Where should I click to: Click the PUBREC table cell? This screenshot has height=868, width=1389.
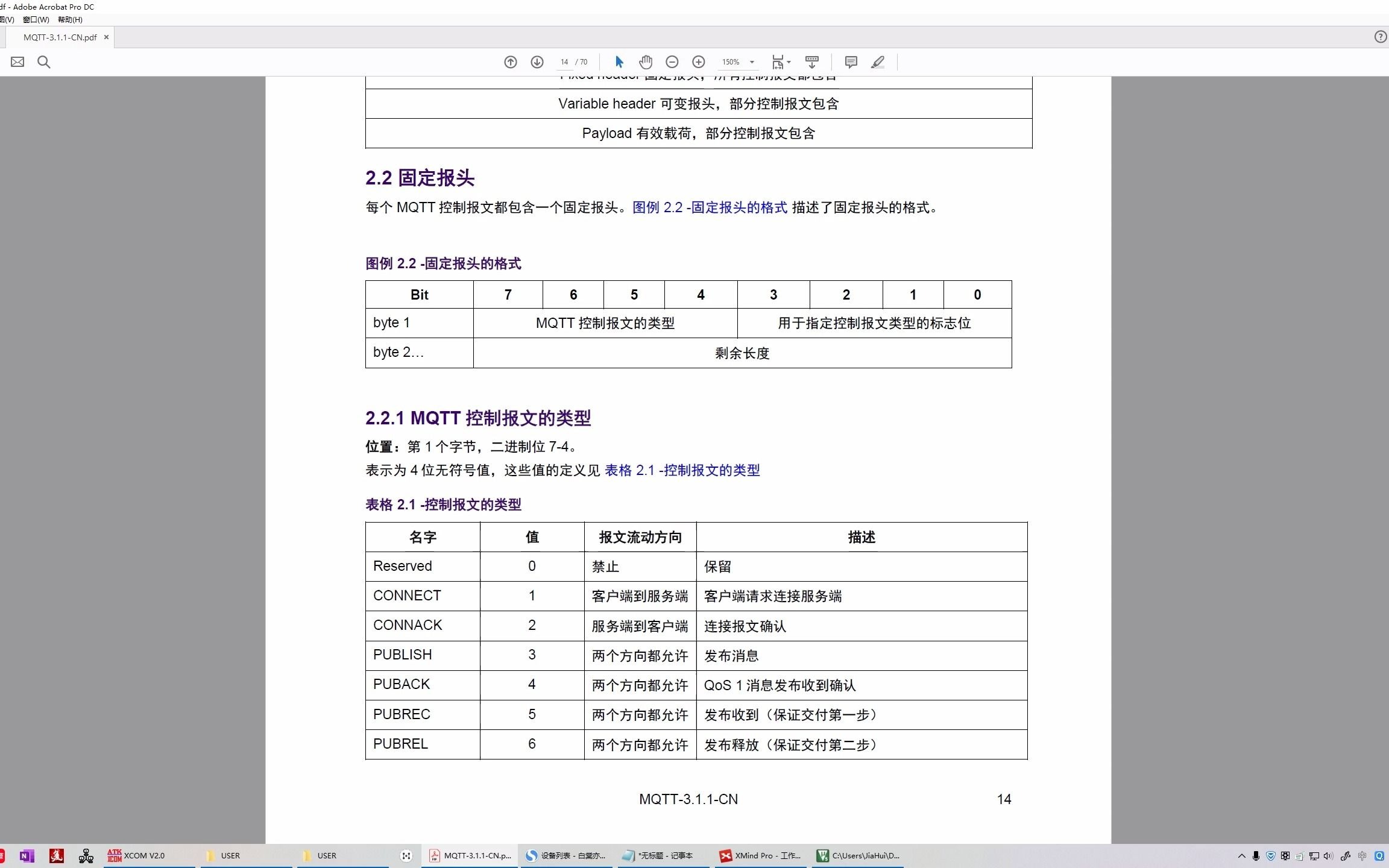[x=423, y=714]
